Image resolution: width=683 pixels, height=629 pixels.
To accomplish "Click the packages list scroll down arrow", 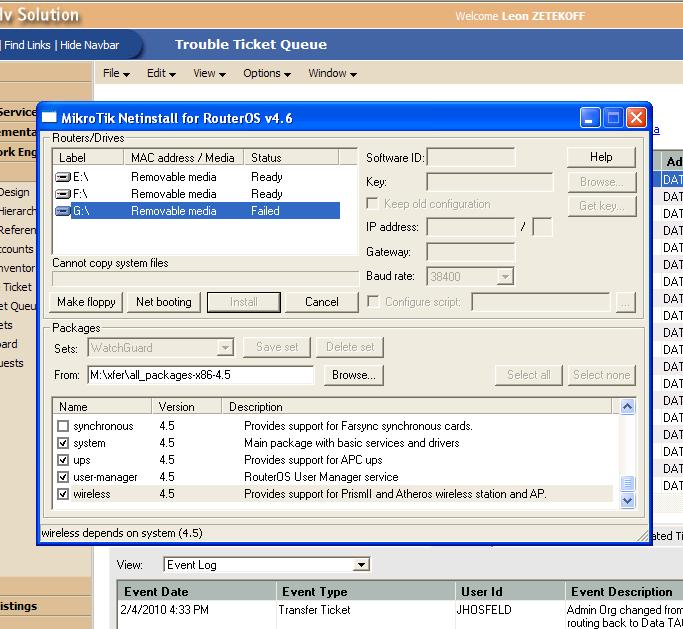I will point(627,500).
